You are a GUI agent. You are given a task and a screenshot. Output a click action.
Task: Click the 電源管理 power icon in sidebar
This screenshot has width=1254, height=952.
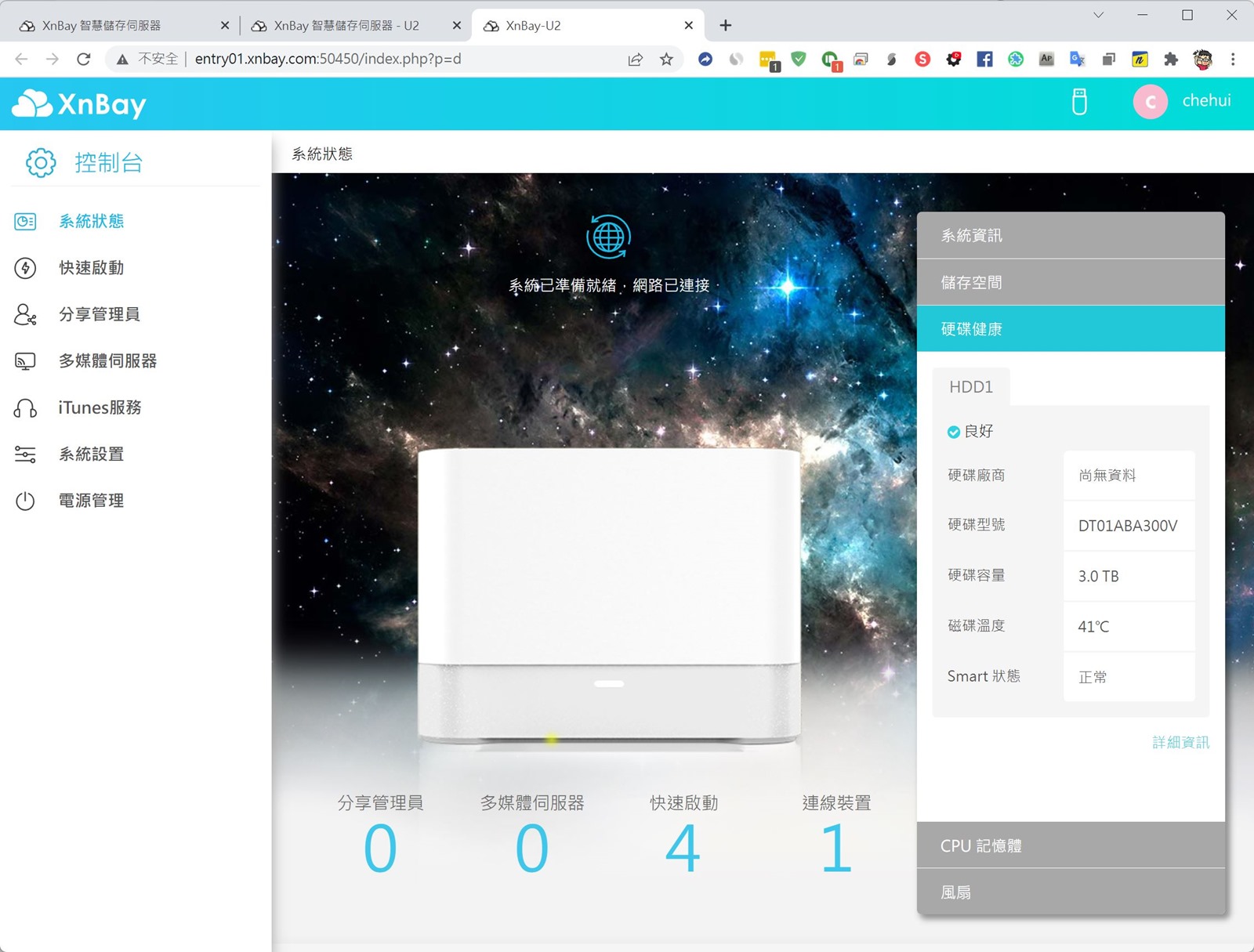tap(25, 501)
